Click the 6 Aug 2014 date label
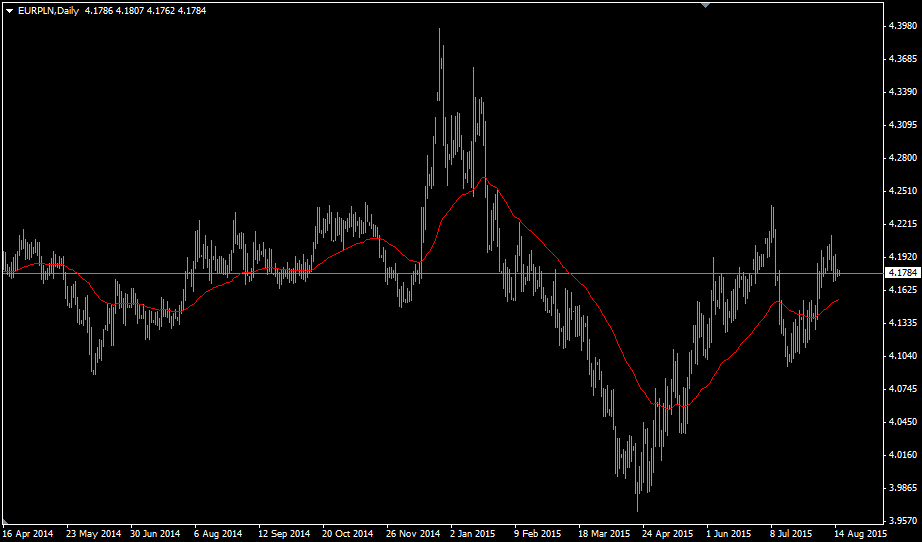The image size is (922, 542). coord(218,534)
